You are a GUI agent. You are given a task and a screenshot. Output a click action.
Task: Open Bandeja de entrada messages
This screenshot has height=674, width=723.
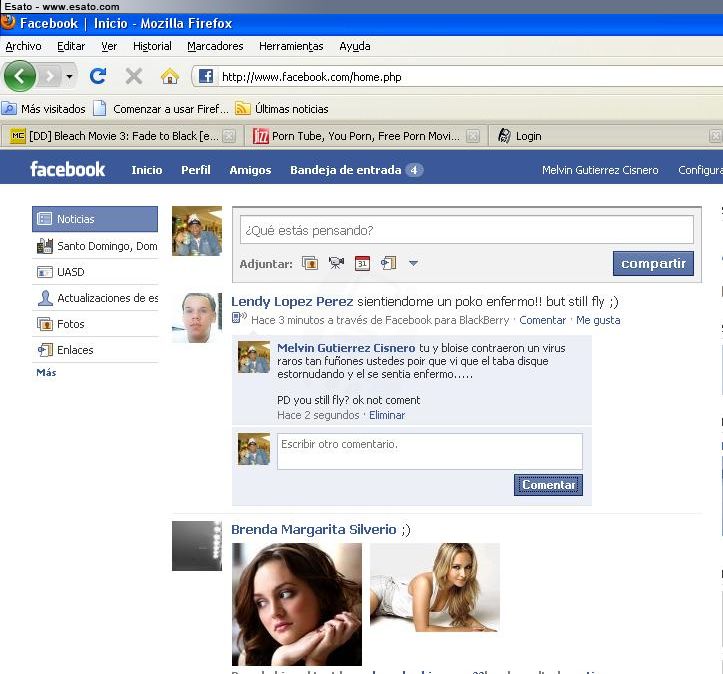pyautogui.click(x=356, y=170)
